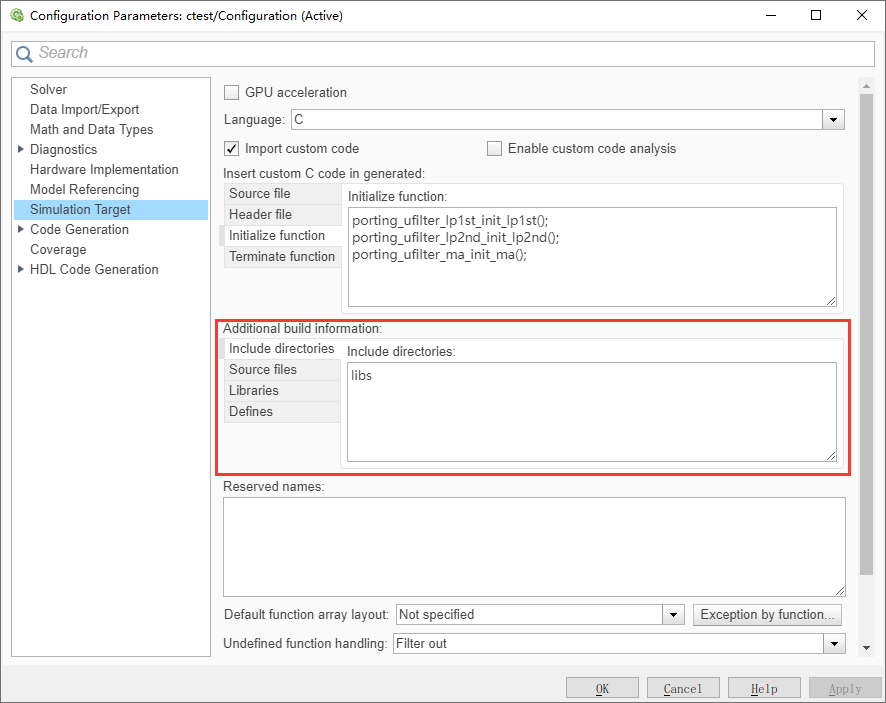Select HDL Code Generation in the tree

94,270
